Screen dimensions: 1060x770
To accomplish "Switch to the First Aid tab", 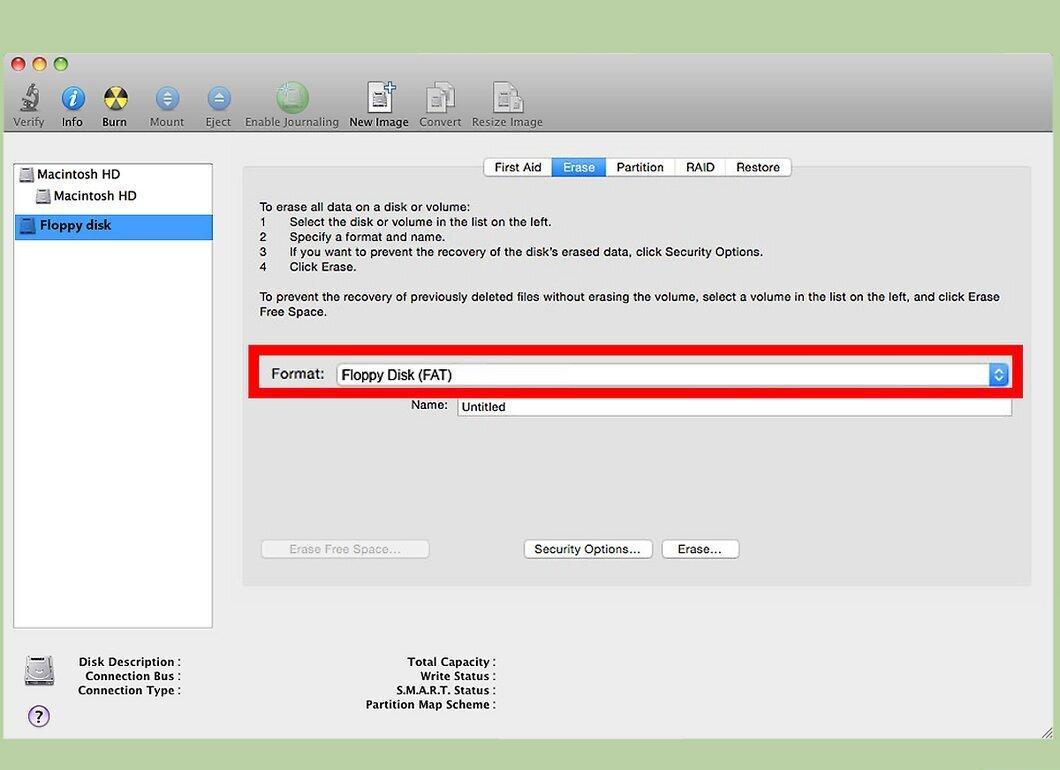I will (518, 167).
